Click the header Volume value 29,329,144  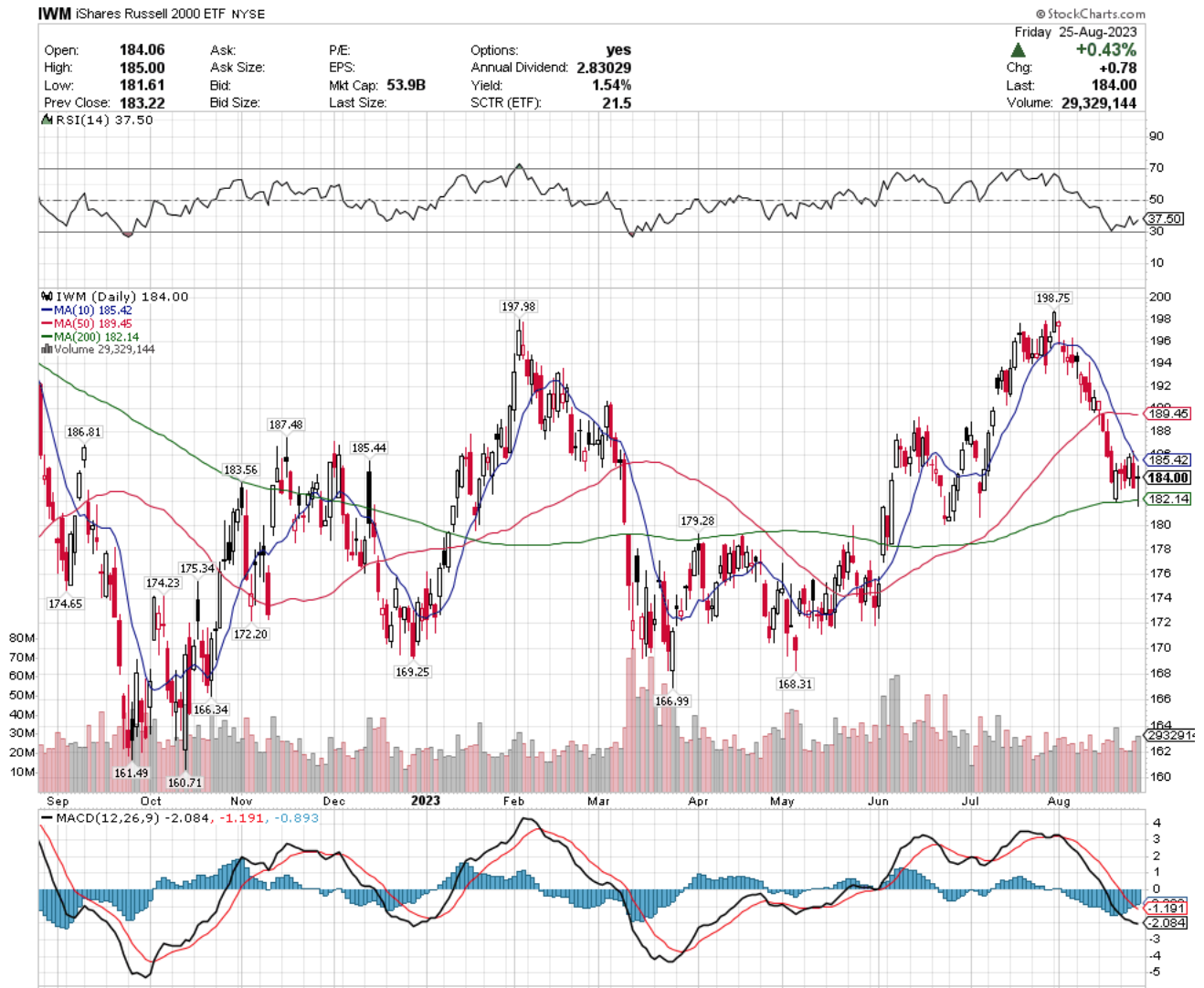point(1099,102)
